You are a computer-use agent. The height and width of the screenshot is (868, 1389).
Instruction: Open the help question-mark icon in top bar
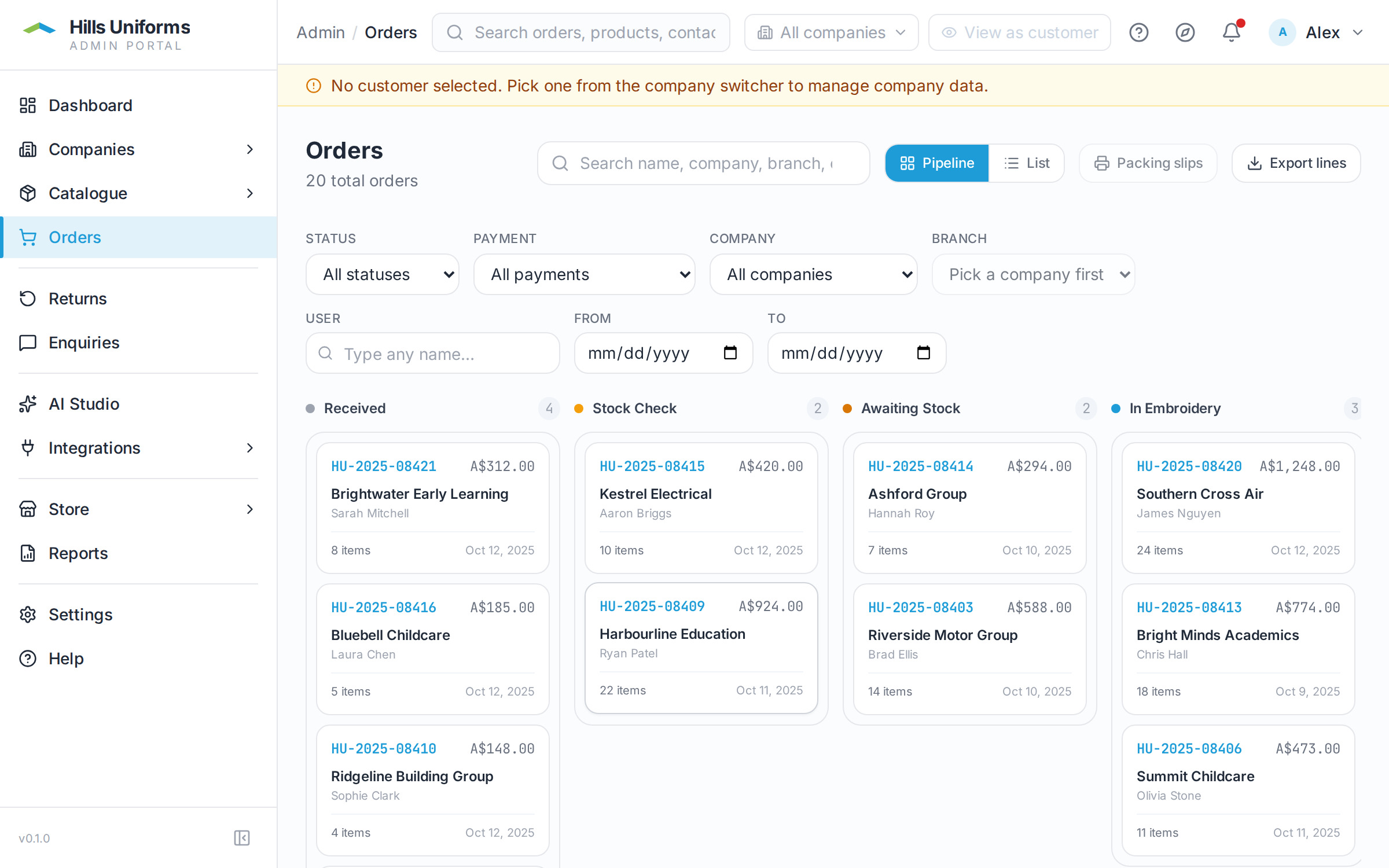(1138, 32)
